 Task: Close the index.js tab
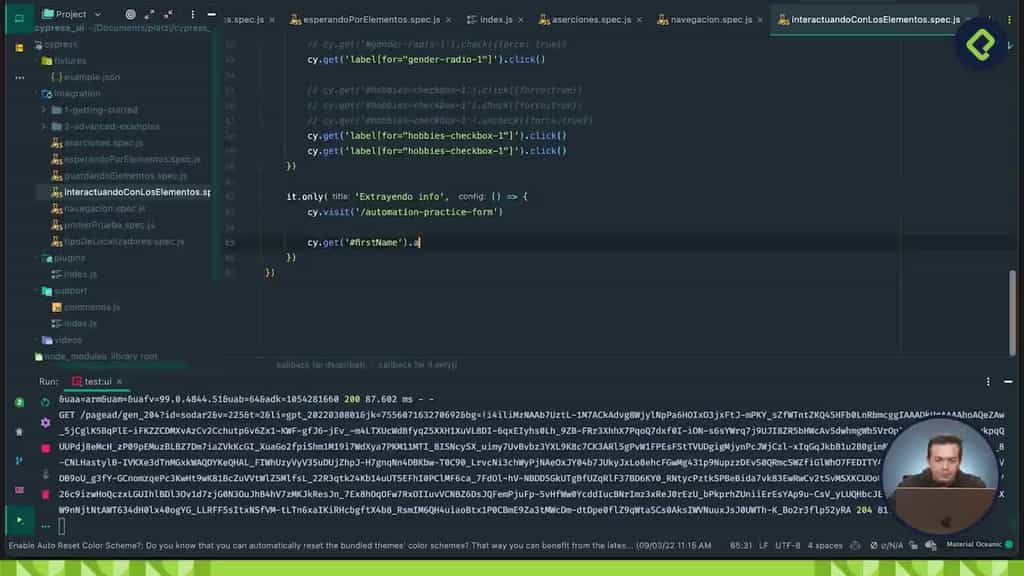click(520, 20)
